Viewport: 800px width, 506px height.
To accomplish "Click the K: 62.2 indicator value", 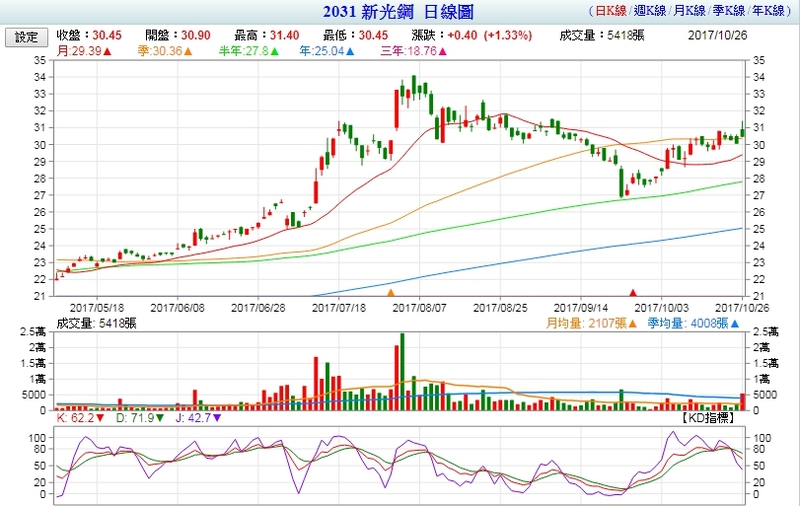I will 80,418.
